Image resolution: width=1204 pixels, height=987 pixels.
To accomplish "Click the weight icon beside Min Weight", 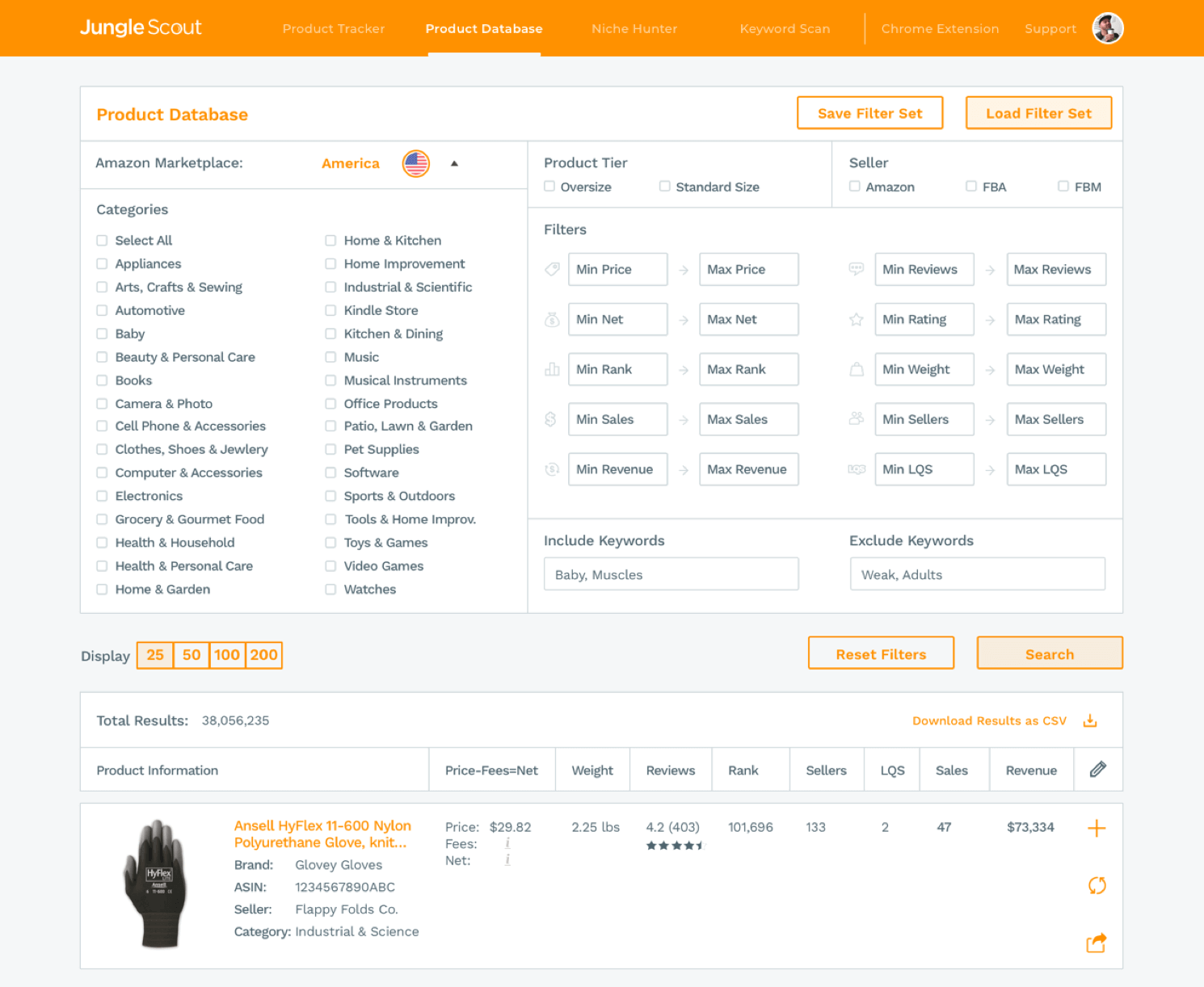I will tap(857, 369).
